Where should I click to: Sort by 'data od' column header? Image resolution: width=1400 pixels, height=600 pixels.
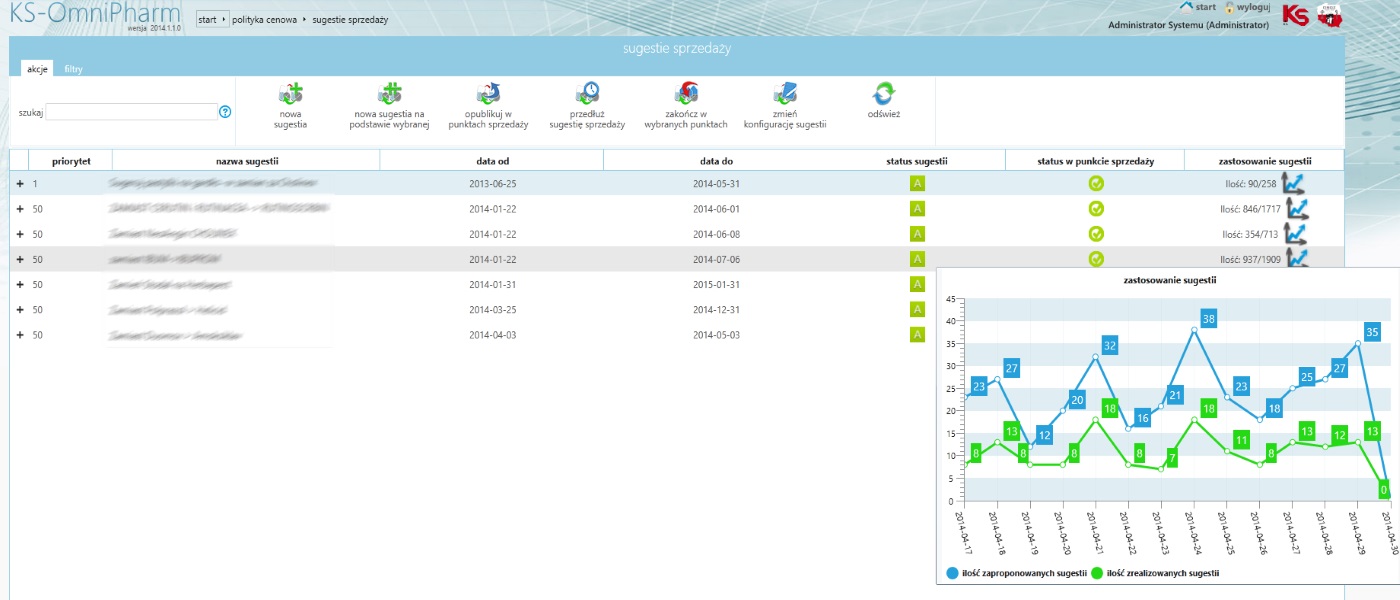click(x=491, y=160)
